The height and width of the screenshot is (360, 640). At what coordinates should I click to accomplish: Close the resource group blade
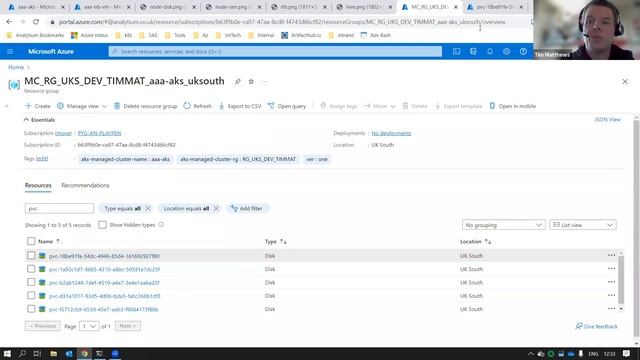click(625, 82)
